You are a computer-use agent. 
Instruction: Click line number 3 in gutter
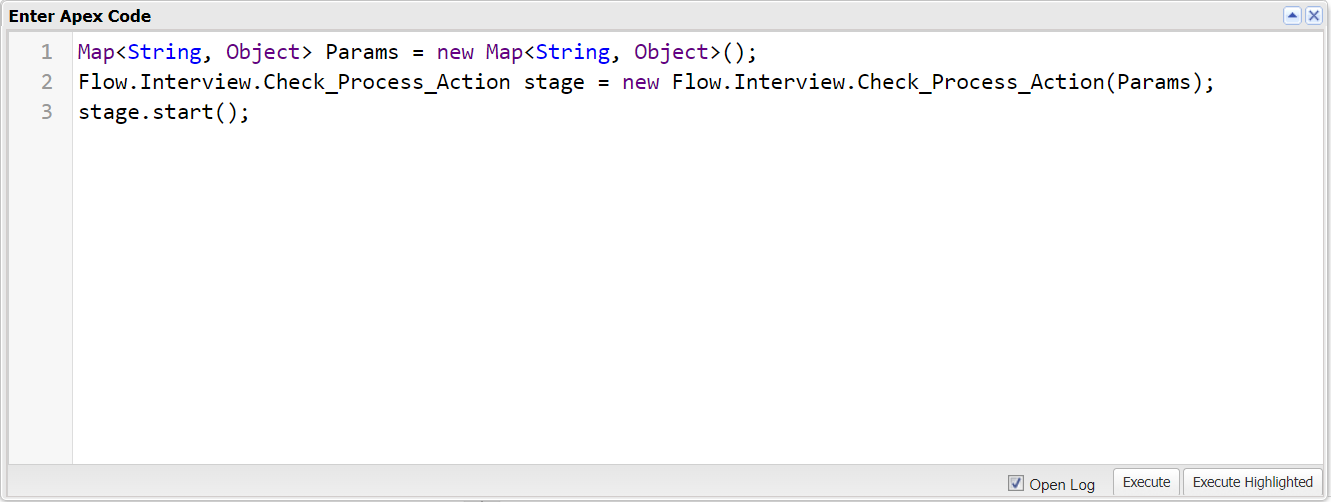point(46,112)
